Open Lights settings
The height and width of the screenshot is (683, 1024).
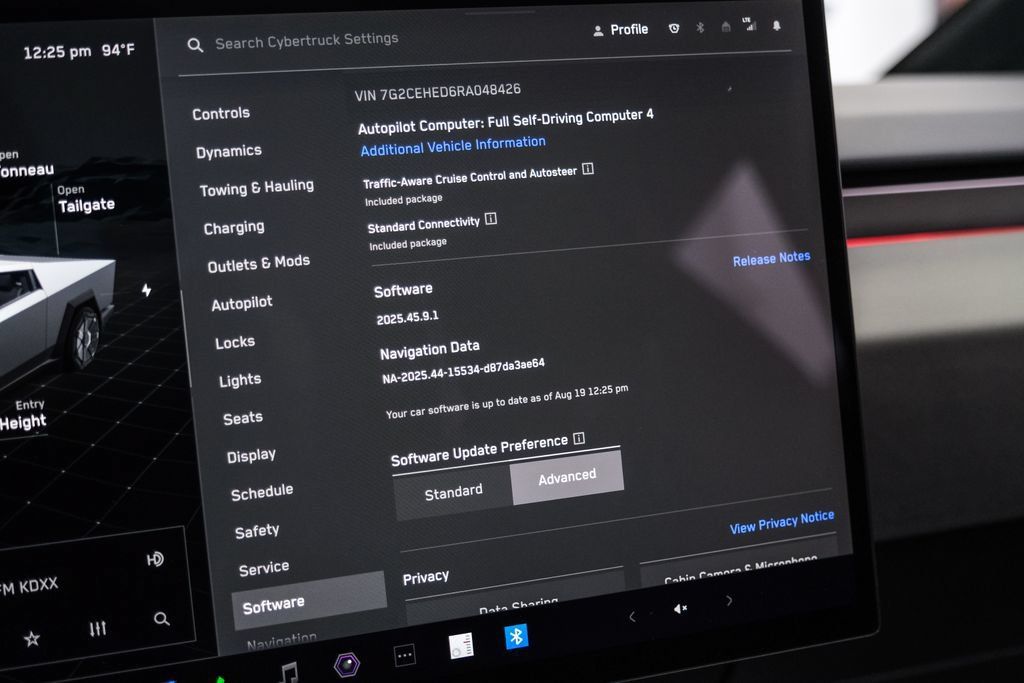click(240, 380)
